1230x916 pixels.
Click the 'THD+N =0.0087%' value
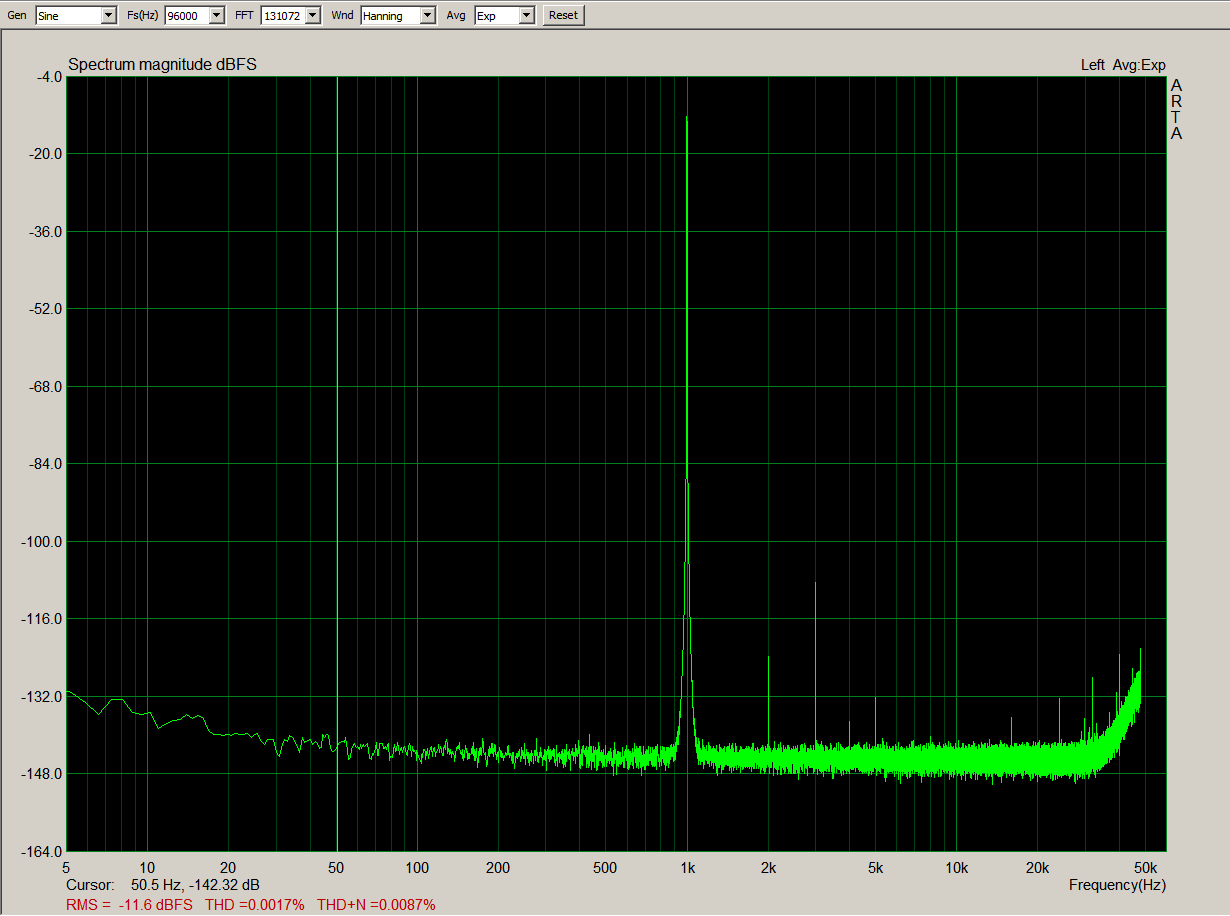376,904
